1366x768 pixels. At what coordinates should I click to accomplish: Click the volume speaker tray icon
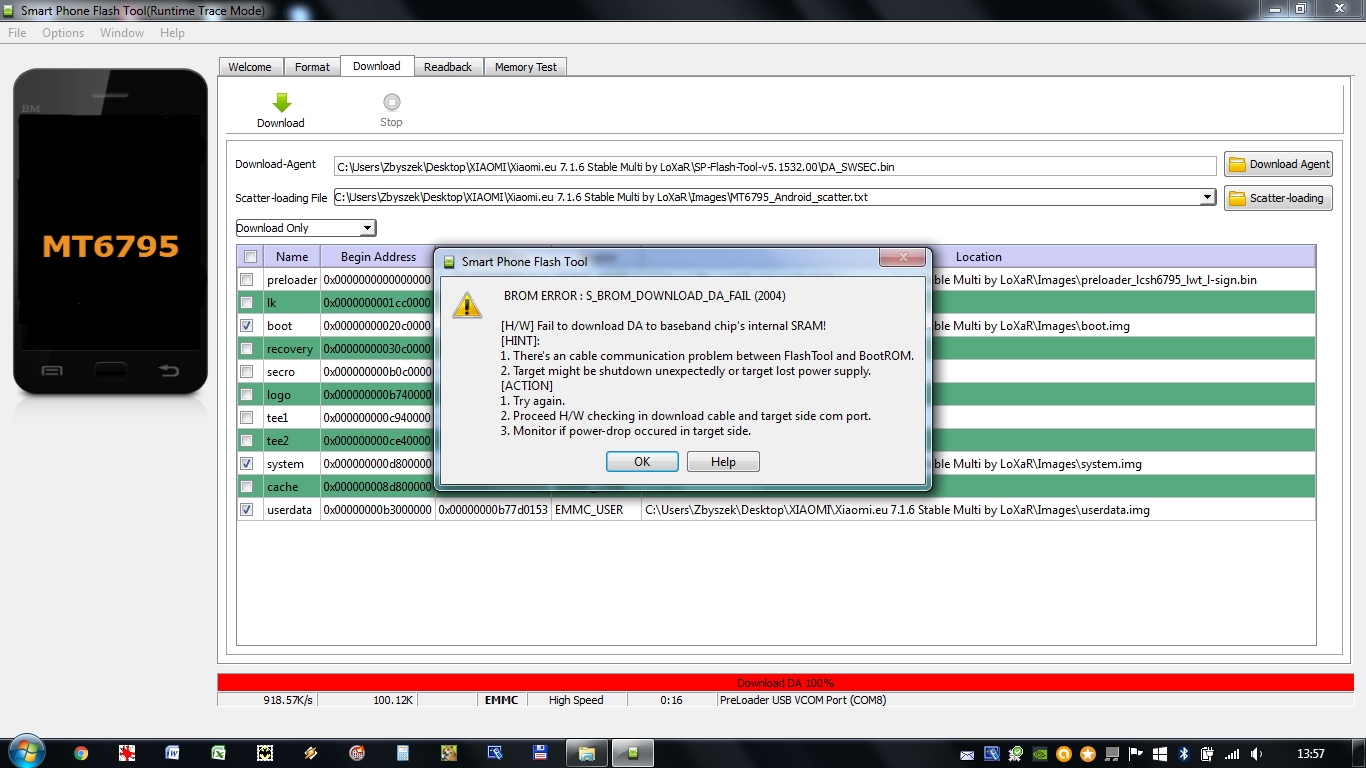point(1256,754)
